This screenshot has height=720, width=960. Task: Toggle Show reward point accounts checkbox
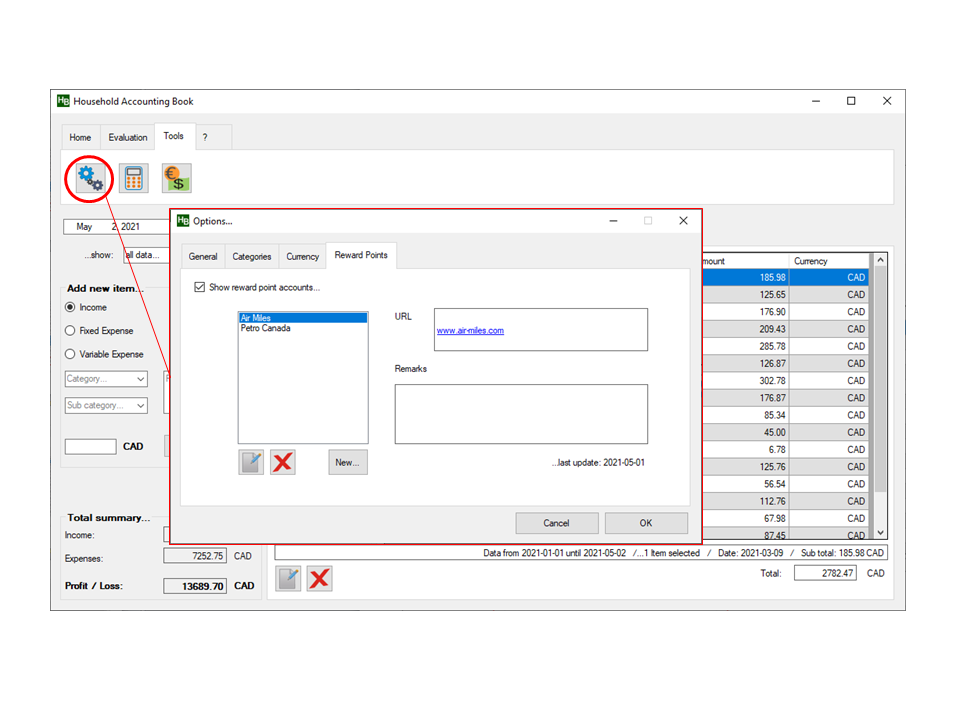200,288
